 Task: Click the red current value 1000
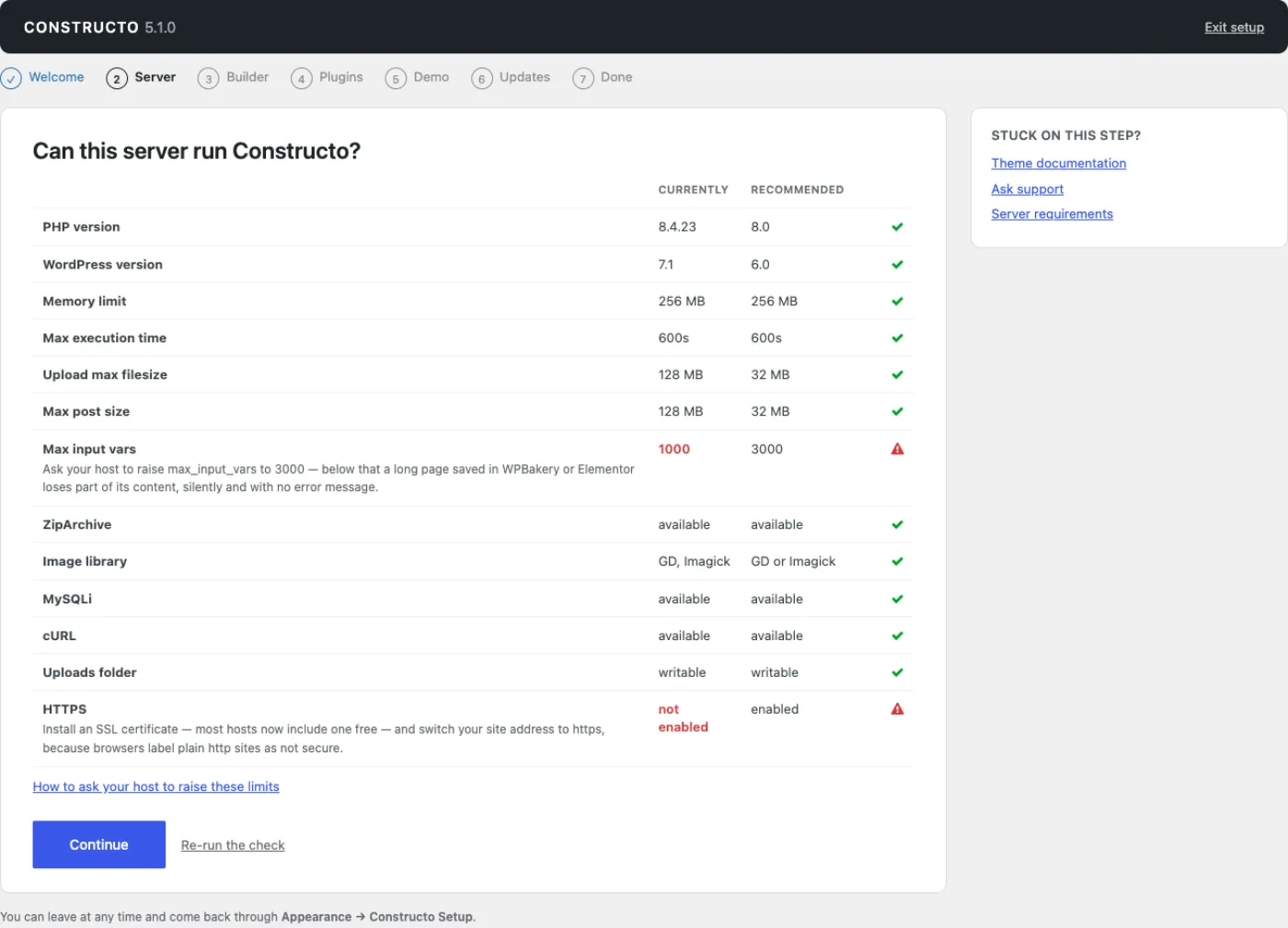[x=673, y=450]
